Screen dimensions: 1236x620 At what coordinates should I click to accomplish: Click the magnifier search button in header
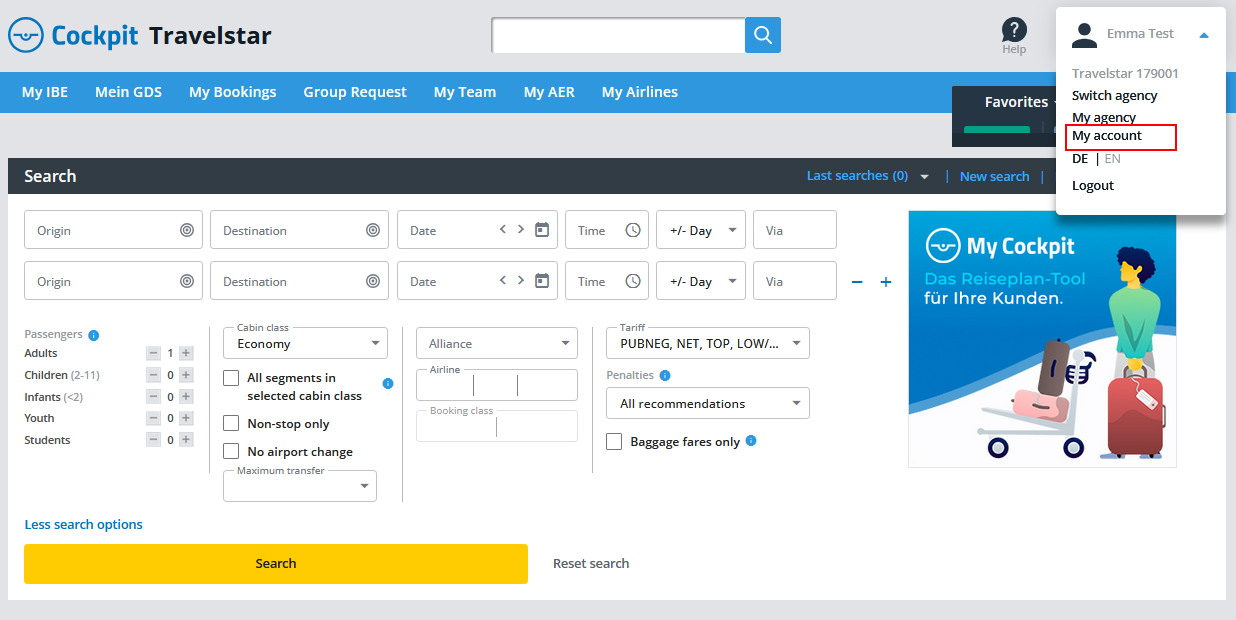pos(763,35)
